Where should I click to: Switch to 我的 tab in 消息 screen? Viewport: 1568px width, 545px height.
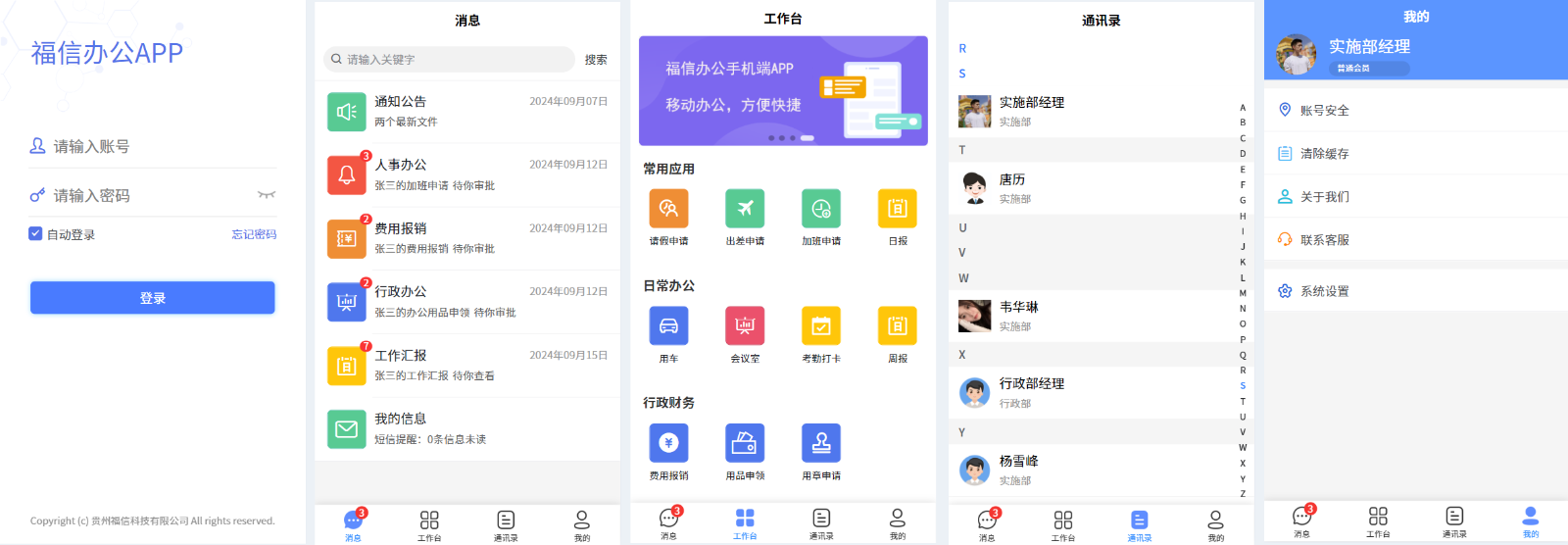pos(582,525)
